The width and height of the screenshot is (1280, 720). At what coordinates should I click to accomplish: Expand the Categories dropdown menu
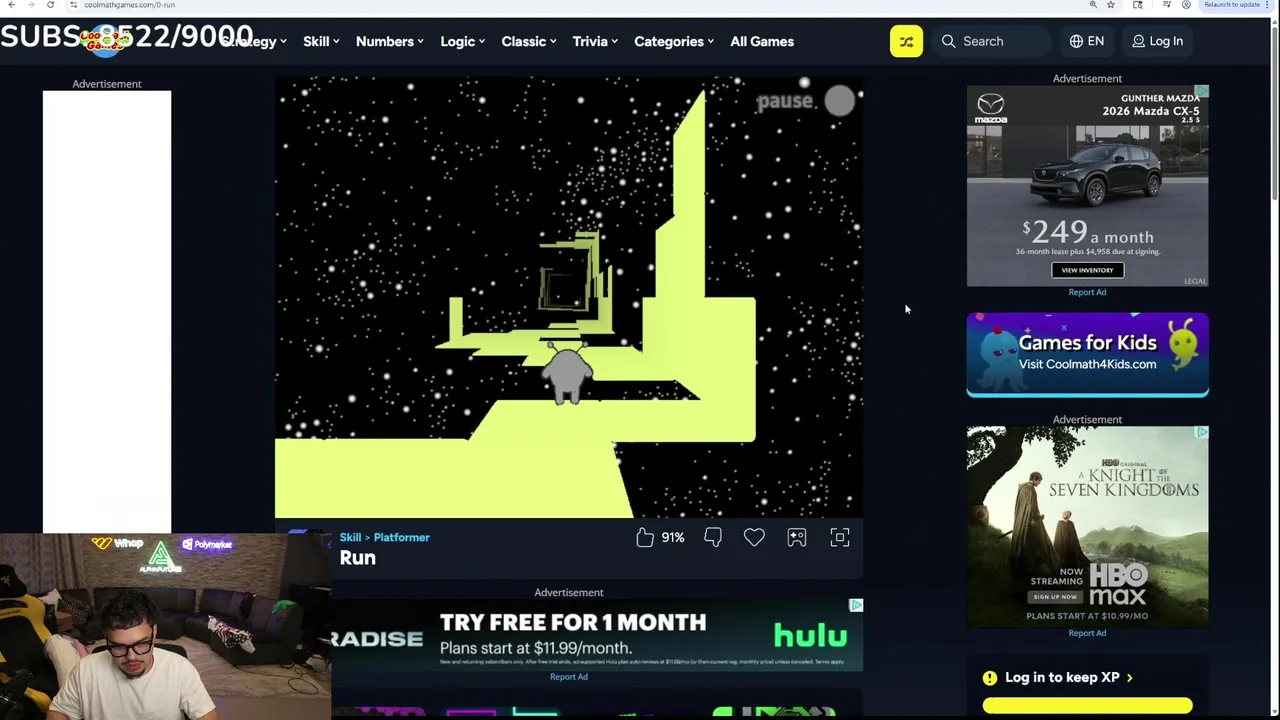coord(674,41)
